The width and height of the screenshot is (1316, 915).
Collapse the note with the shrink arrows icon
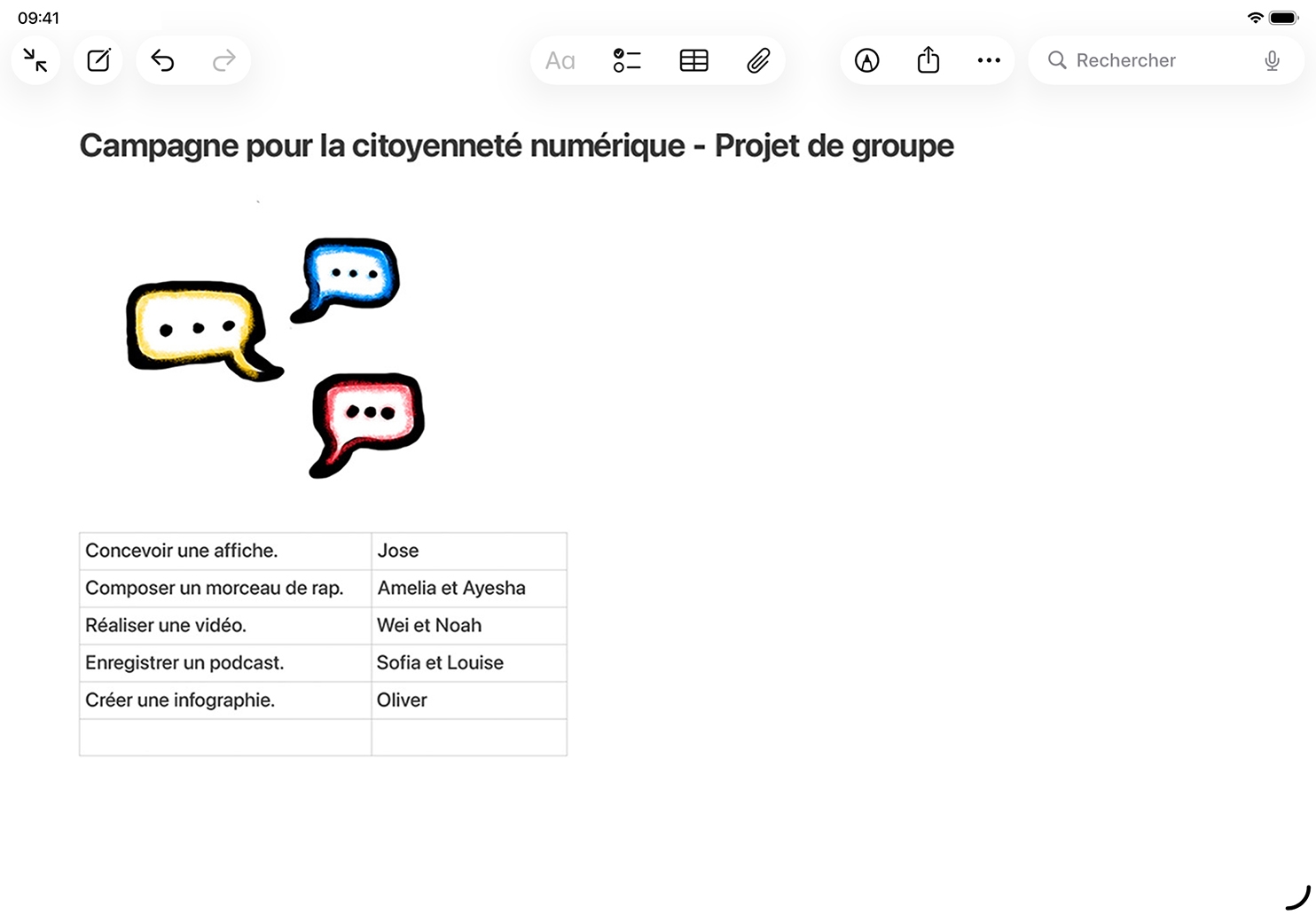tap(35, 60)
